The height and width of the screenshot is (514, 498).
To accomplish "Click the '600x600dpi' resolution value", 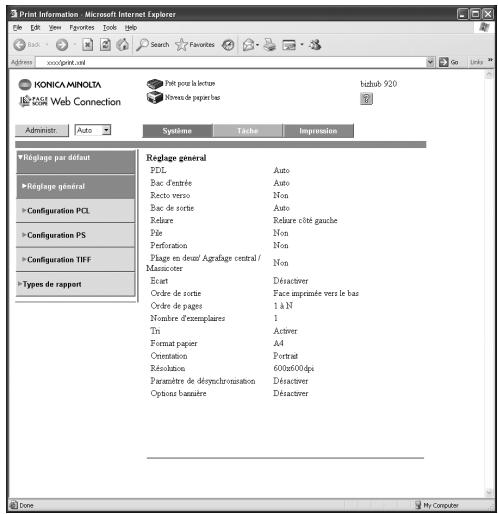I will coord(294,368).
